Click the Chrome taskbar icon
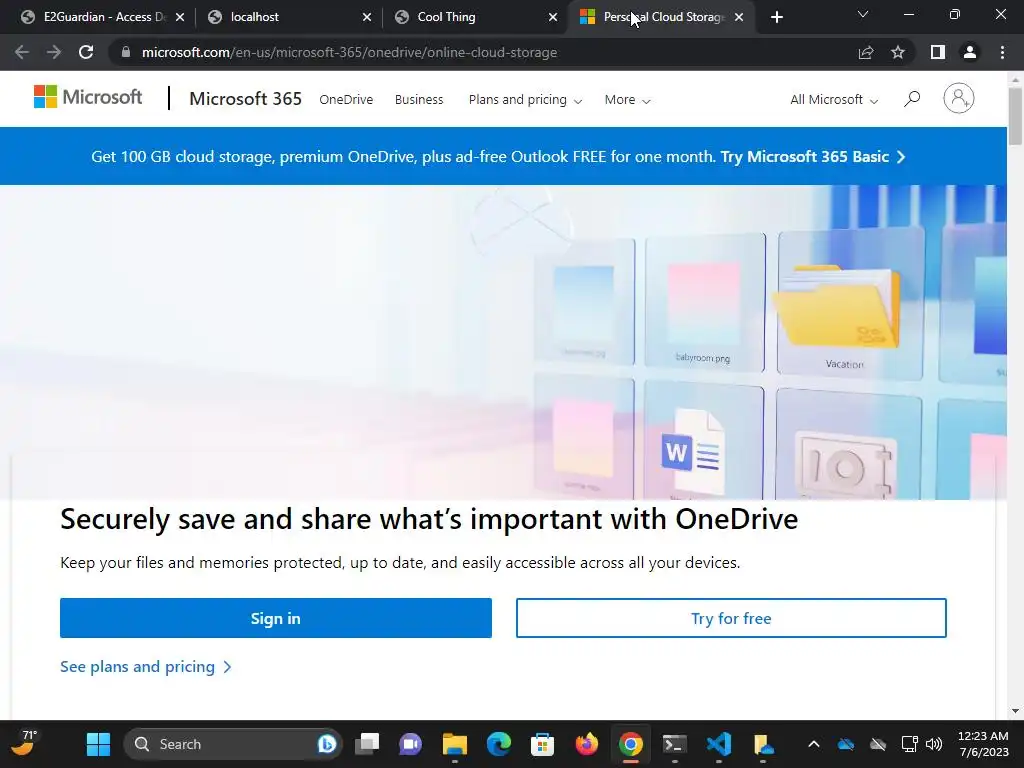This screenshot has height=768, width=1024. coord(631,744)
